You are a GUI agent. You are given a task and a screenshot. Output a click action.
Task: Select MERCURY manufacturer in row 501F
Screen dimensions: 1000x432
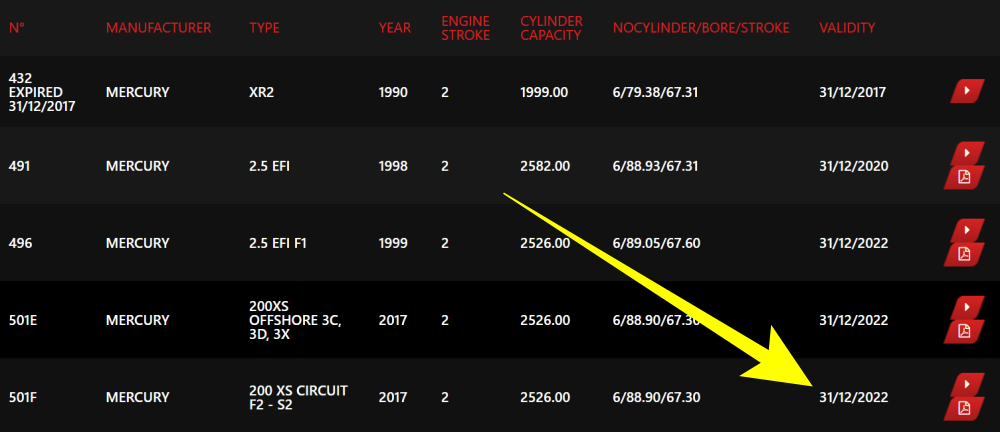pyautogui.click(x=138, y=398)
